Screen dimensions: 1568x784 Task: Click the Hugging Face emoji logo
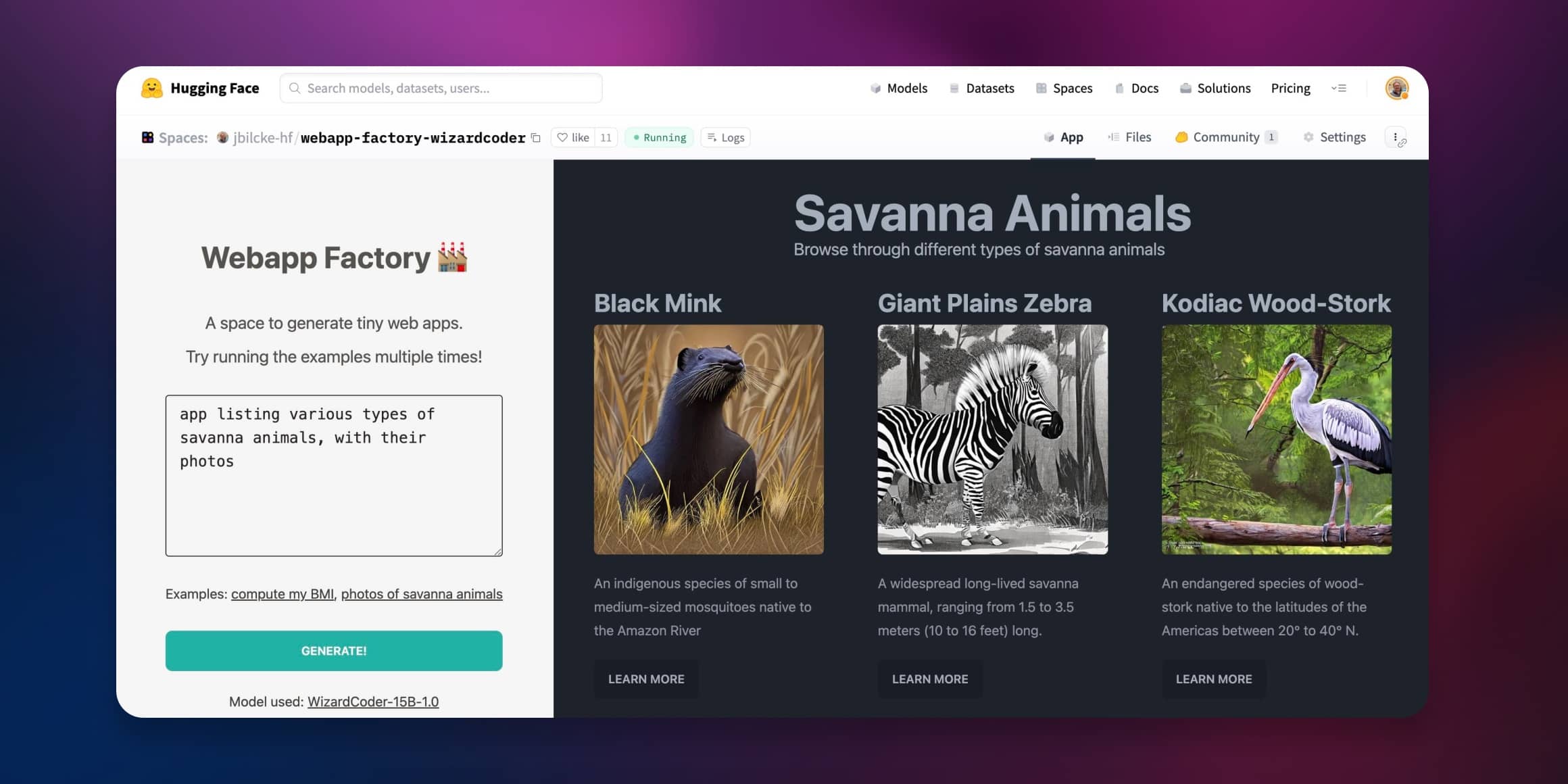coord(151,88)
